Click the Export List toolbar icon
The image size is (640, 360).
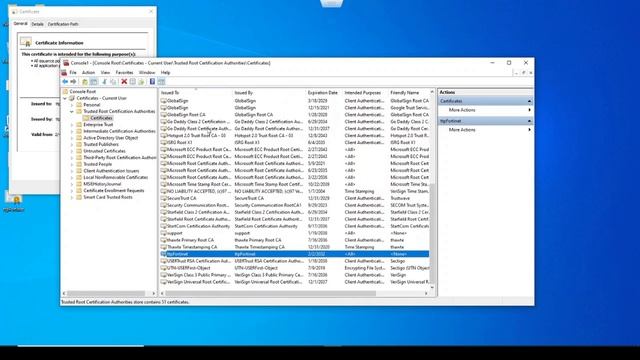click(x=141, y=82)
